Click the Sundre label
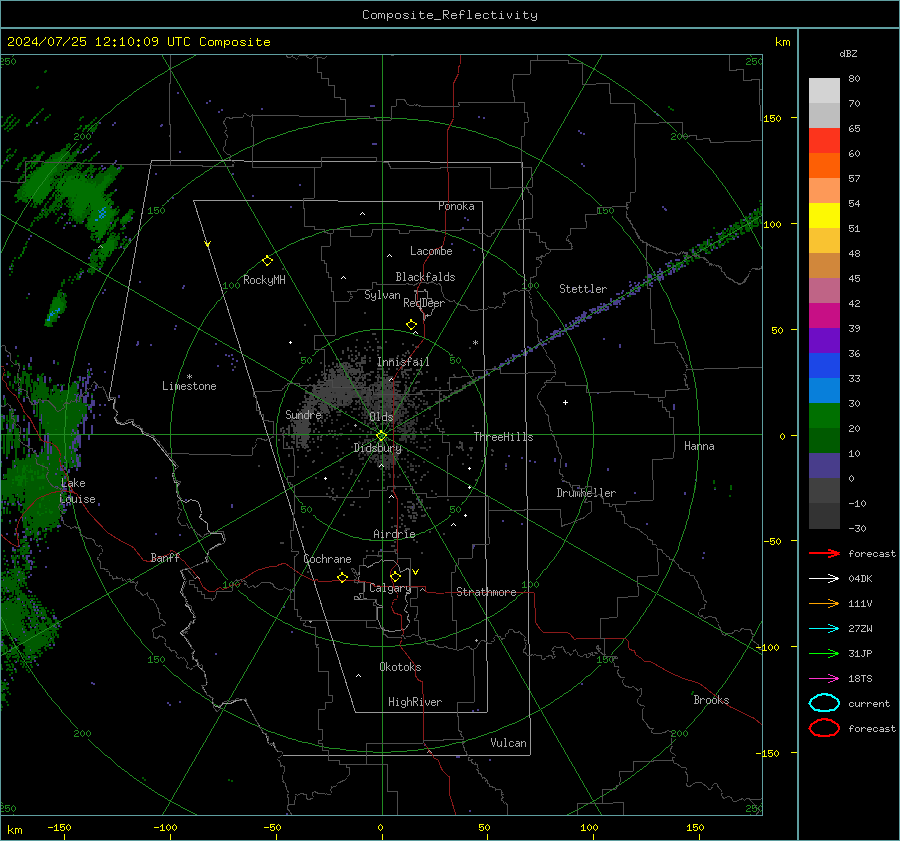The width and height of the screenshot is (900, 841). coord(303,415)
